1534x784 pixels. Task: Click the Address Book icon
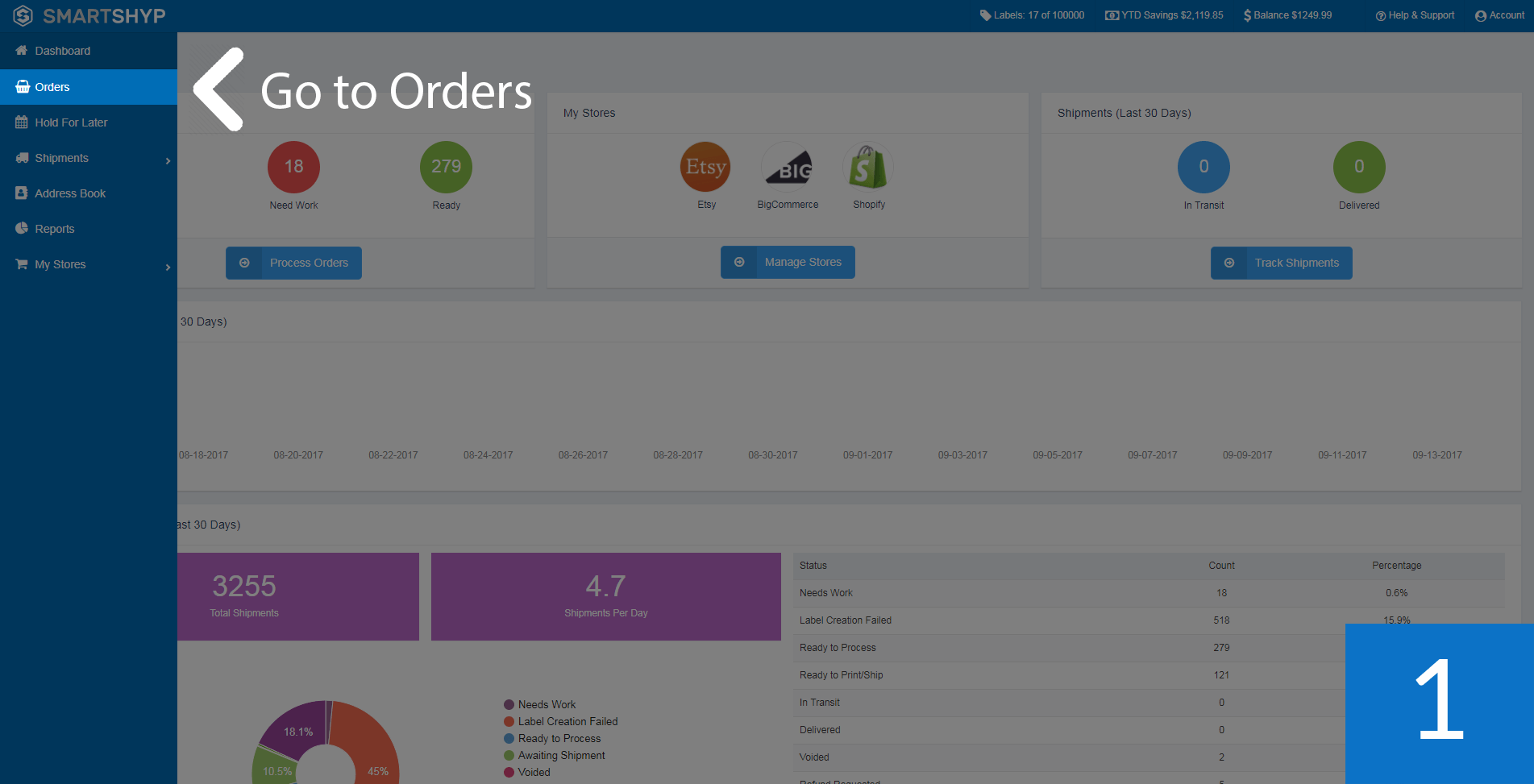[x=22, y=193]
